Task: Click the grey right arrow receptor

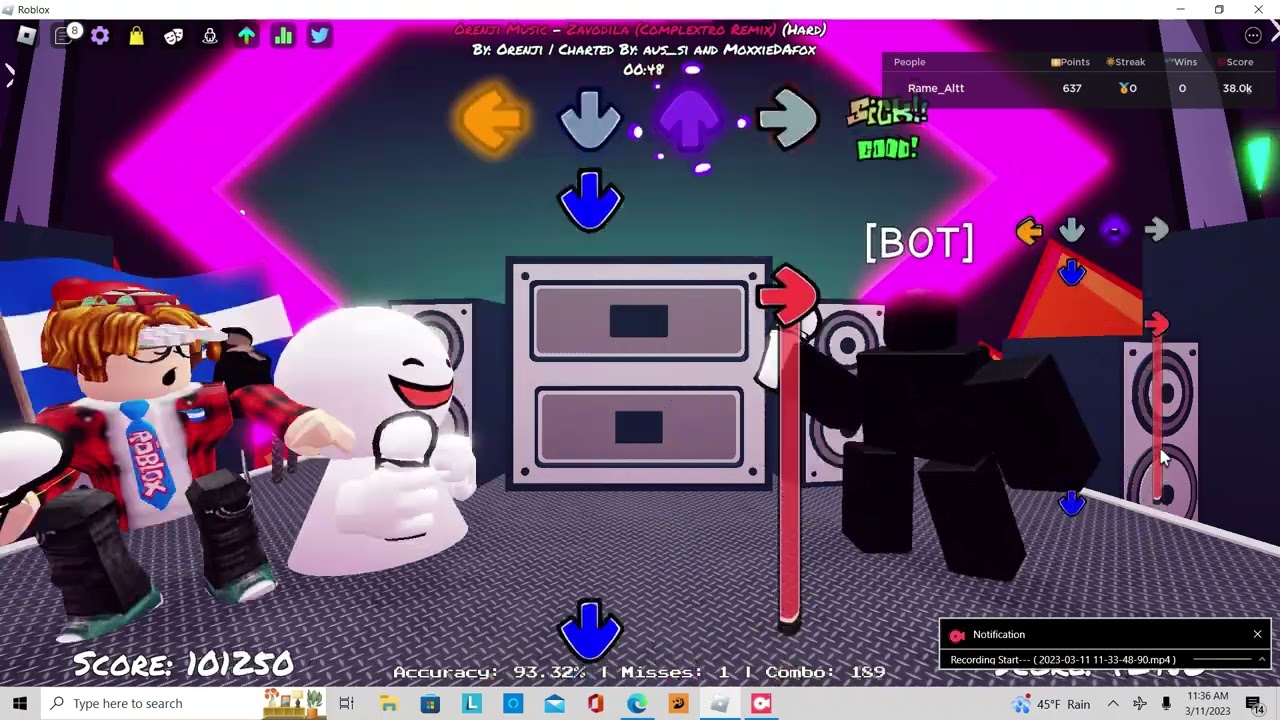Action: click(x=787, y=119)
